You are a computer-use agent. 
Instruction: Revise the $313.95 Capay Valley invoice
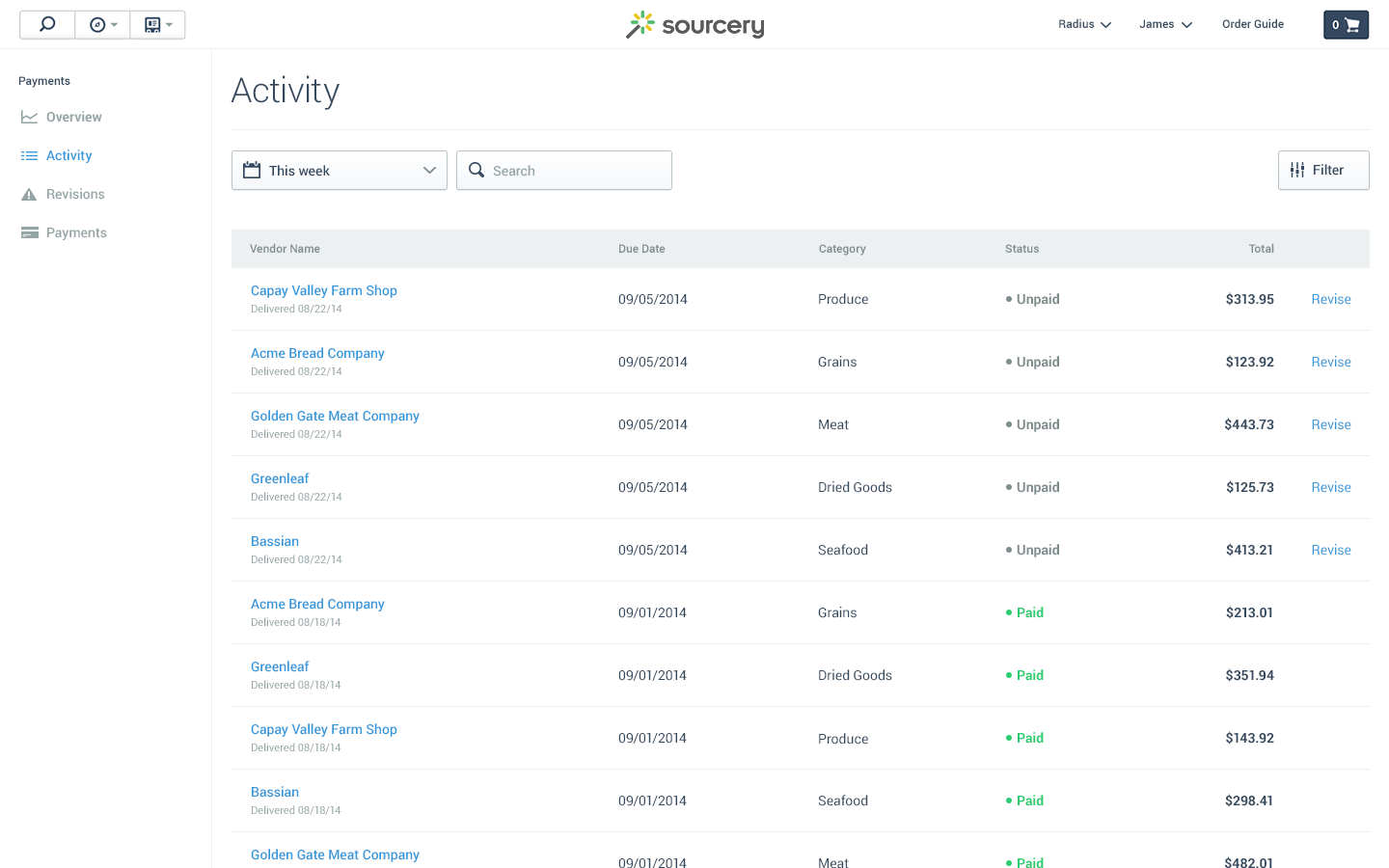(x=1331, y=299)
